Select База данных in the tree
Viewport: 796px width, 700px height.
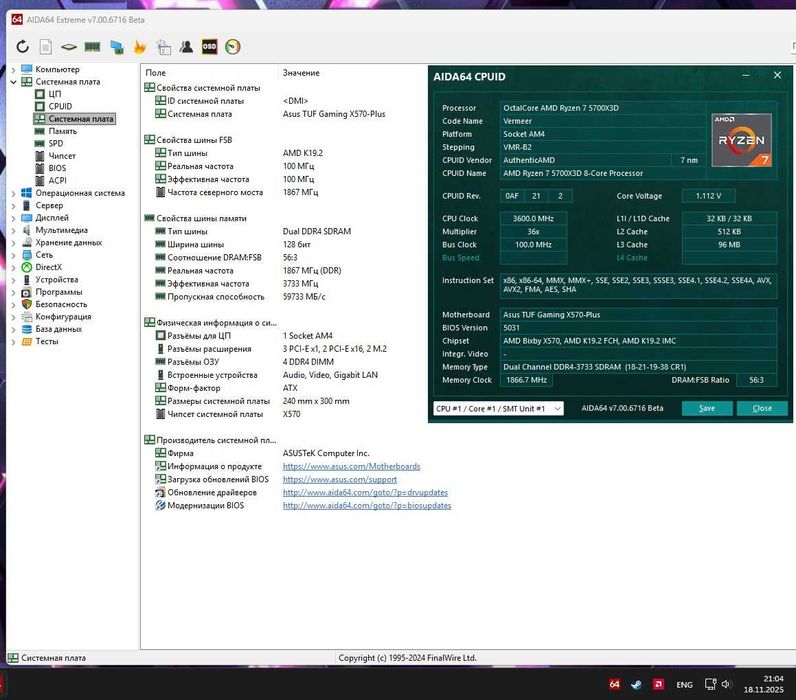pos(58,329)
